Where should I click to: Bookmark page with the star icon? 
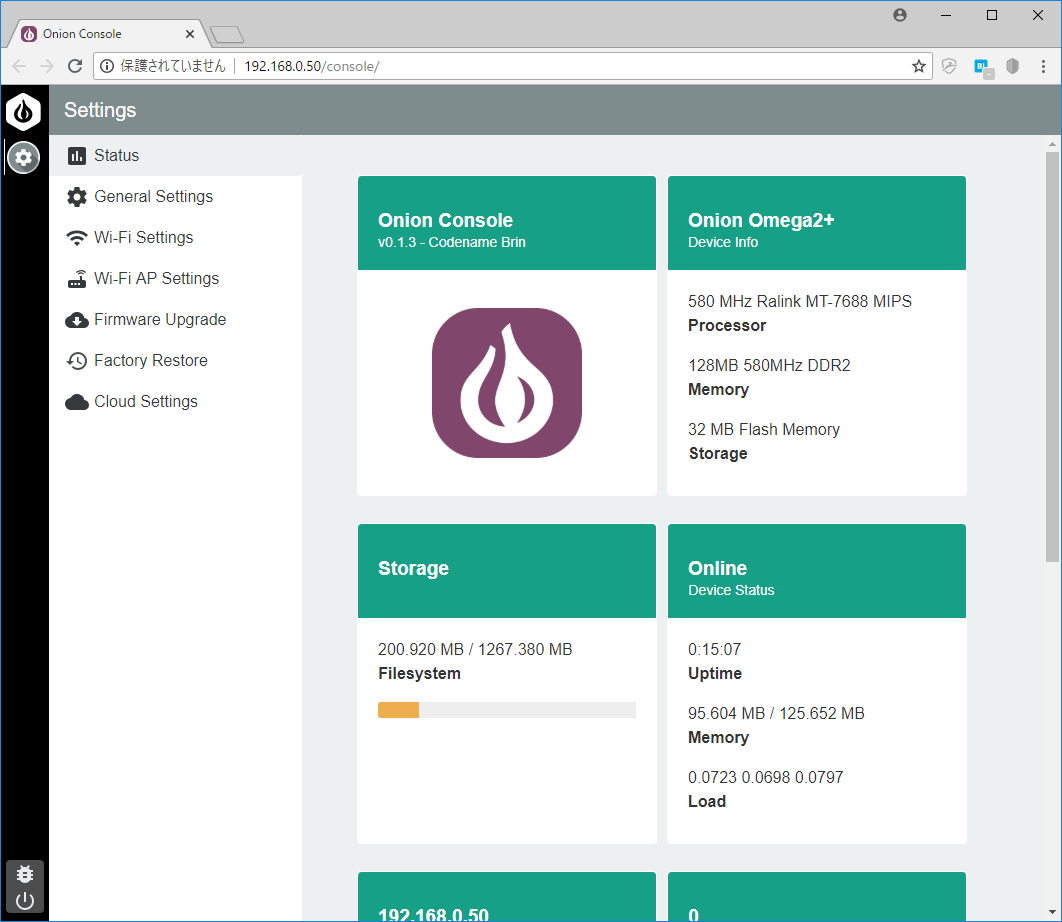click(x=918, y=66)
